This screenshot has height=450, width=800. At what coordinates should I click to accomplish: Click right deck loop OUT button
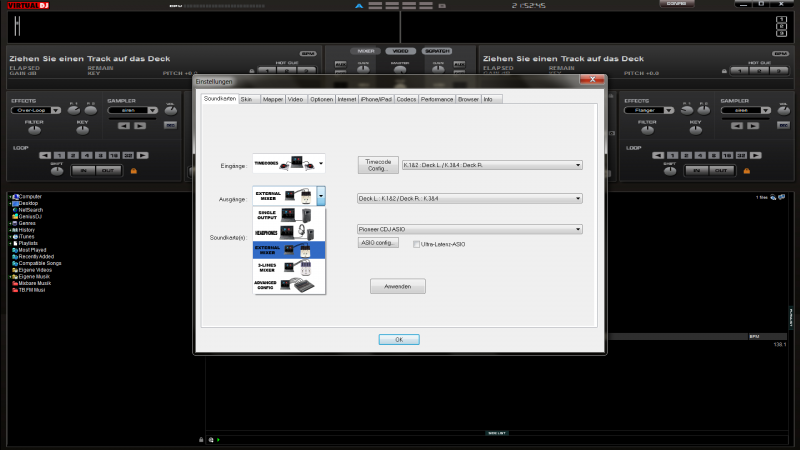click(x=721, y=170)
